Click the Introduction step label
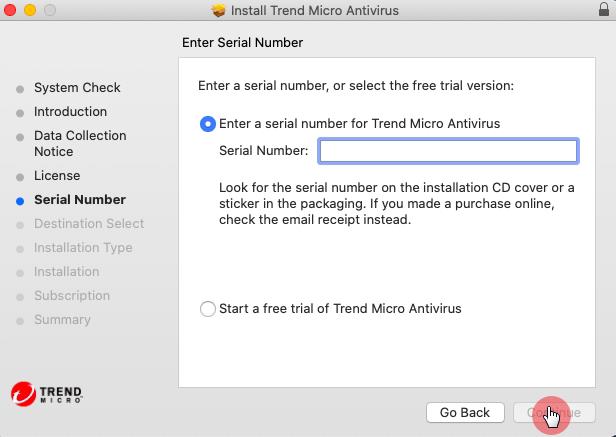The width and height of the screenshot is (616, 437). 70,112
